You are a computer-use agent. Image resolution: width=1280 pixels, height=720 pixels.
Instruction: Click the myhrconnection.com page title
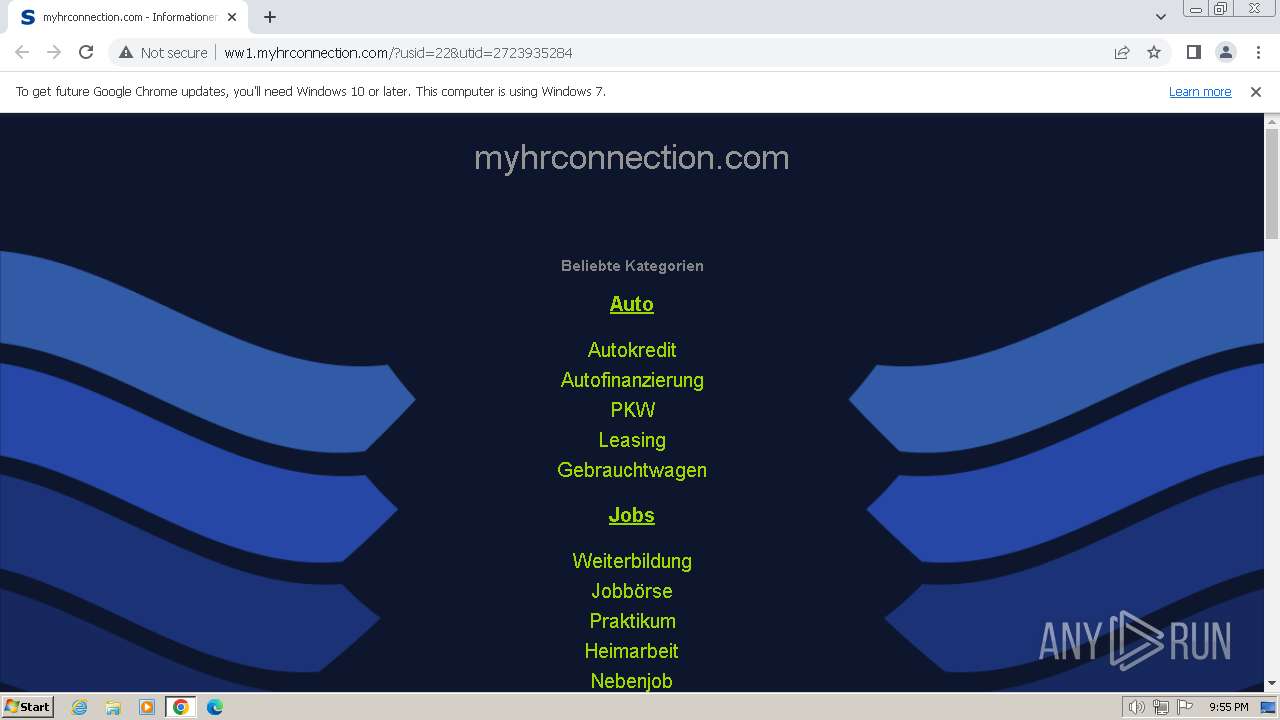coord(632,158)
